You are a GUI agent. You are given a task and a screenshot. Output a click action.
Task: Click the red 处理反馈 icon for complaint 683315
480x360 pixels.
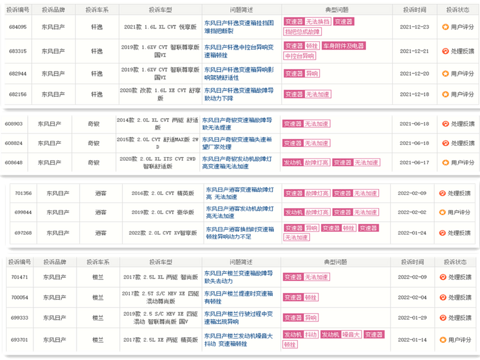tap(445, 51)
